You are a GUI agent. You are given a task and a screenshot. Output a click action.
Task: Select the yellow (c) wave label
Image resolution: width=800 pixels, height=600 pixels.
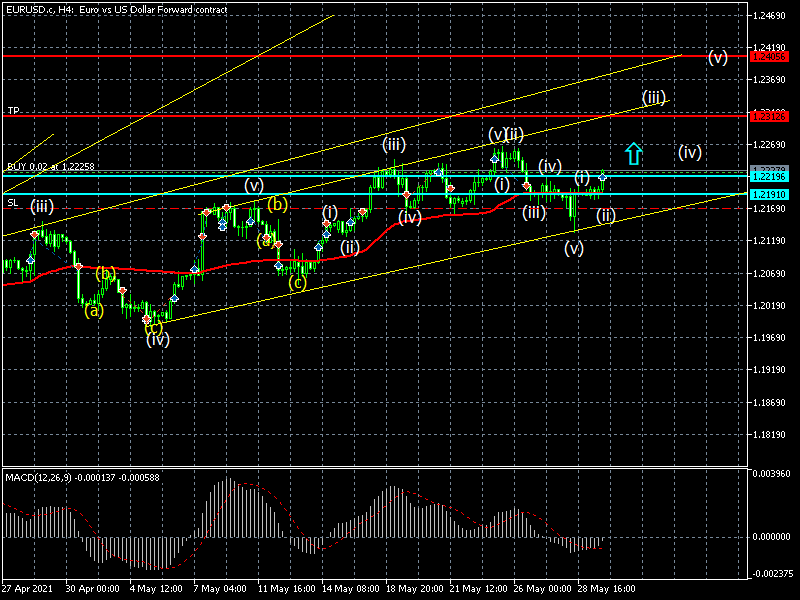[297, 282]
